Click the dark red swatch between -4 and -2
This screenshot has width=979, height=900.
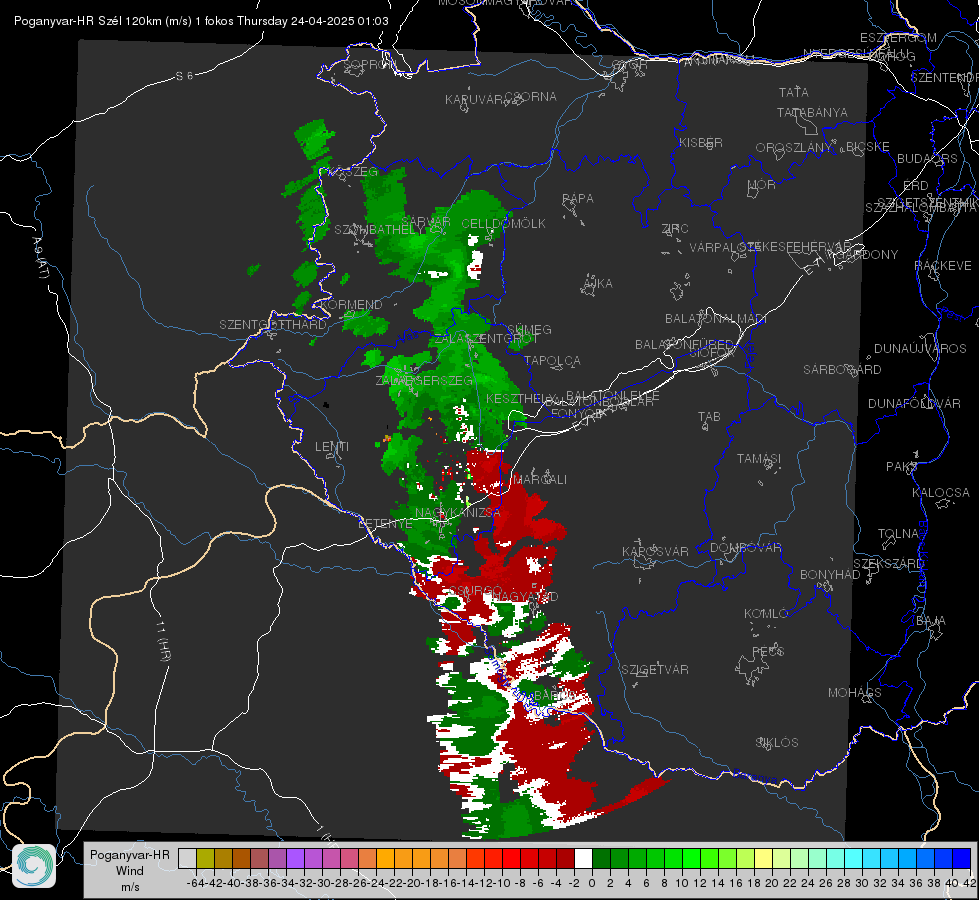tap(565, 858)
